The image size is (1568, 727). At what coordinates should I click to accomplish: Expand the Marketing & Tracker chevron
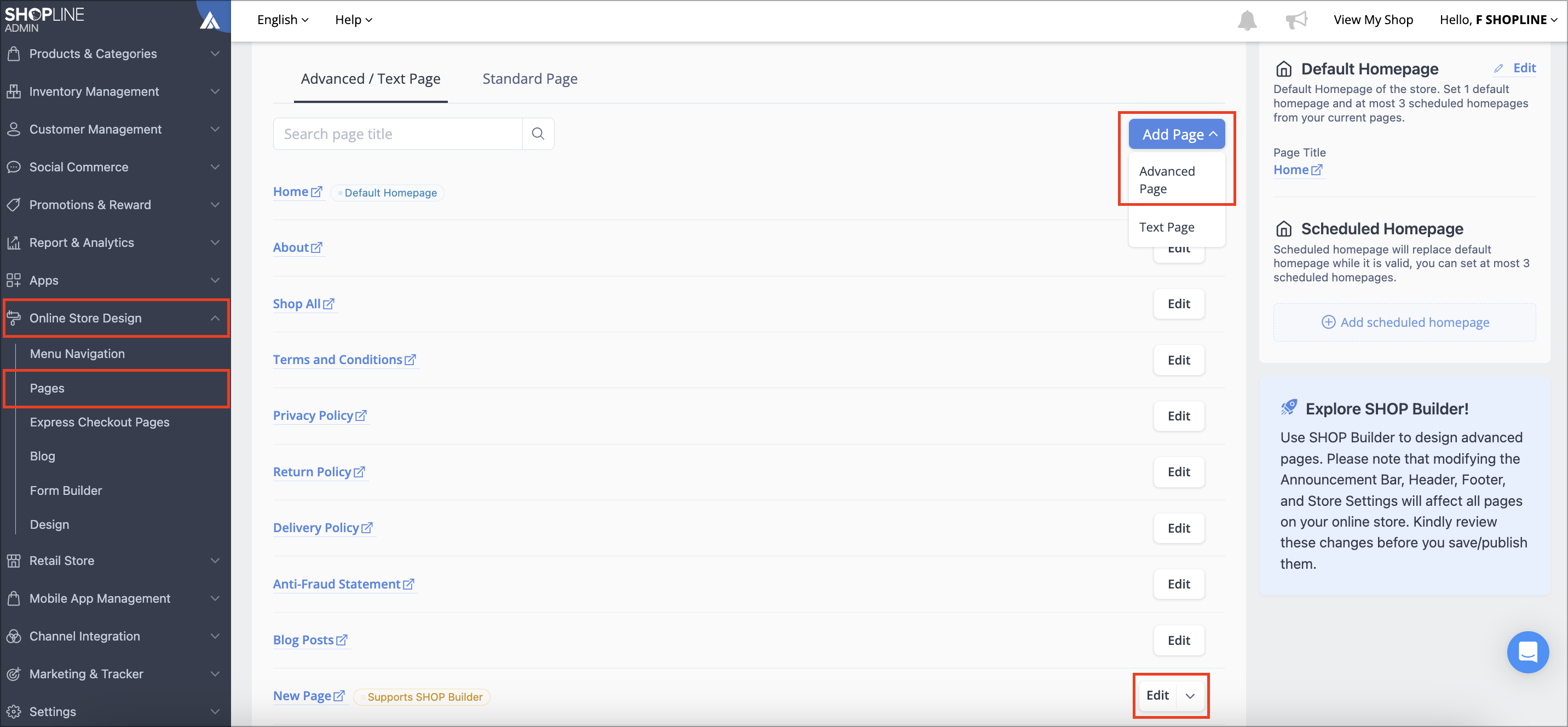pyautogui.click(x=215, y=674)
